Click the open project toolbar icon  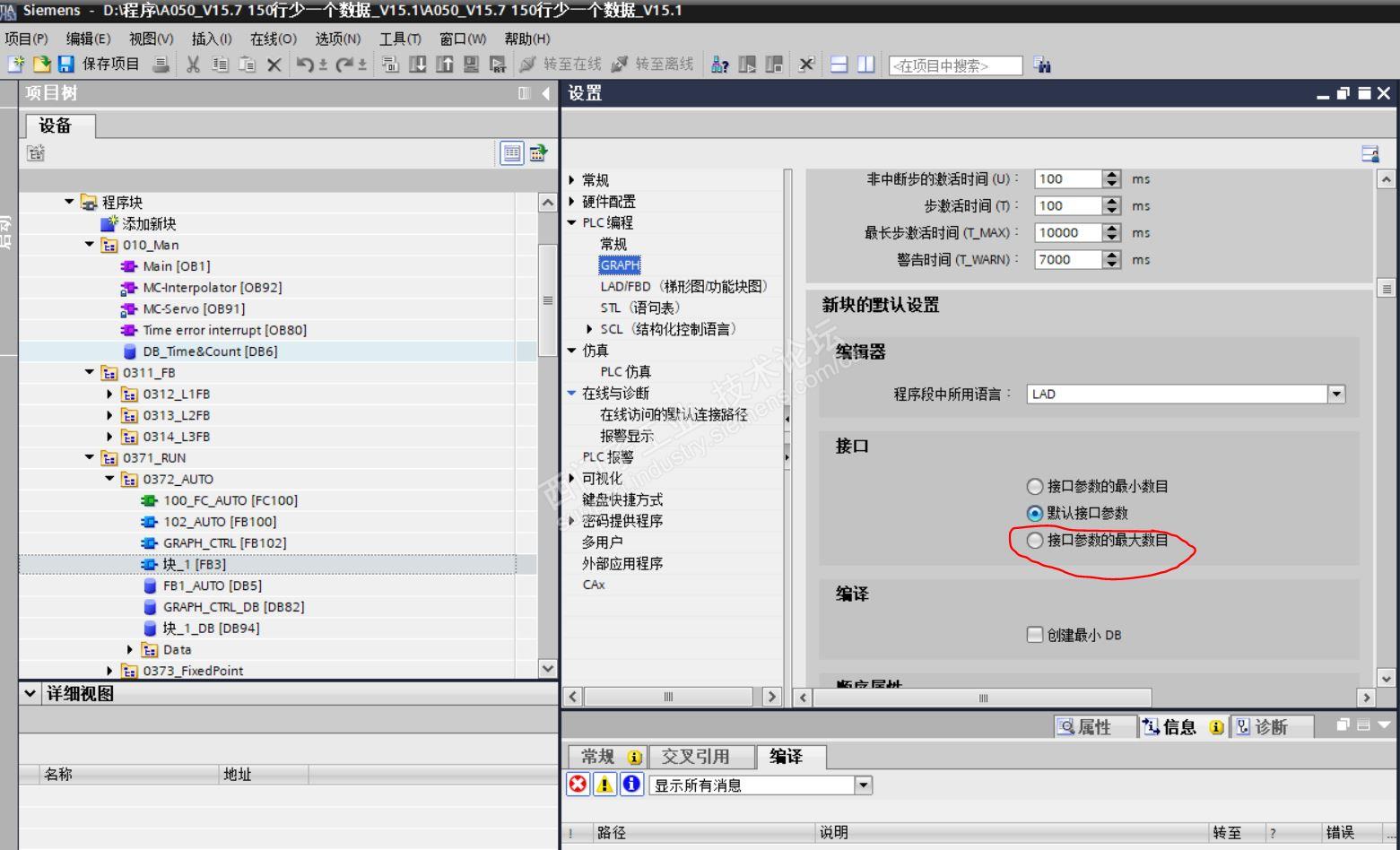41,65
